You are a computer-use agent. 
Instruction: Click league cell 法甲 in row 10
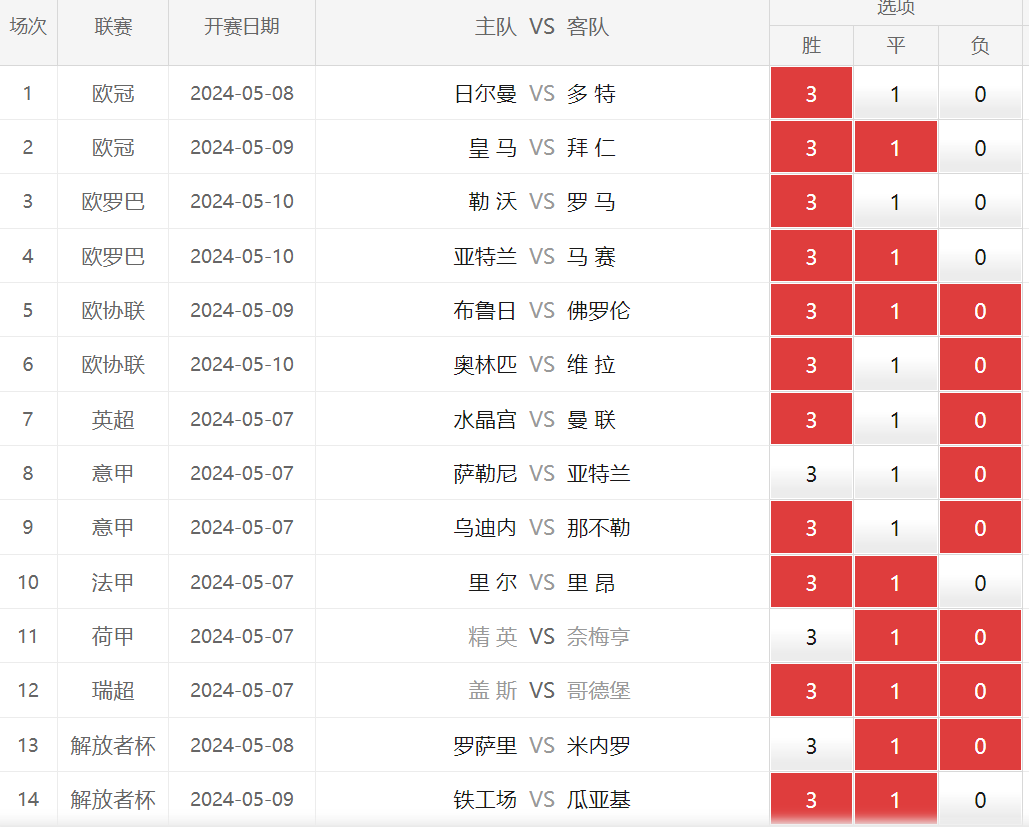tap(113, 582)
